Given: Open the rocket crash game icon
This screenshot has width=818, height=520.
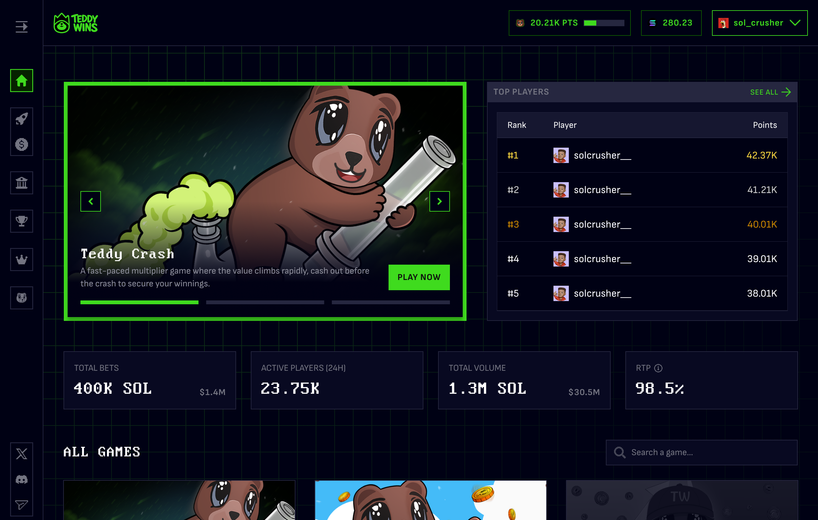Looking at the screenshot, I should point(21,119).
